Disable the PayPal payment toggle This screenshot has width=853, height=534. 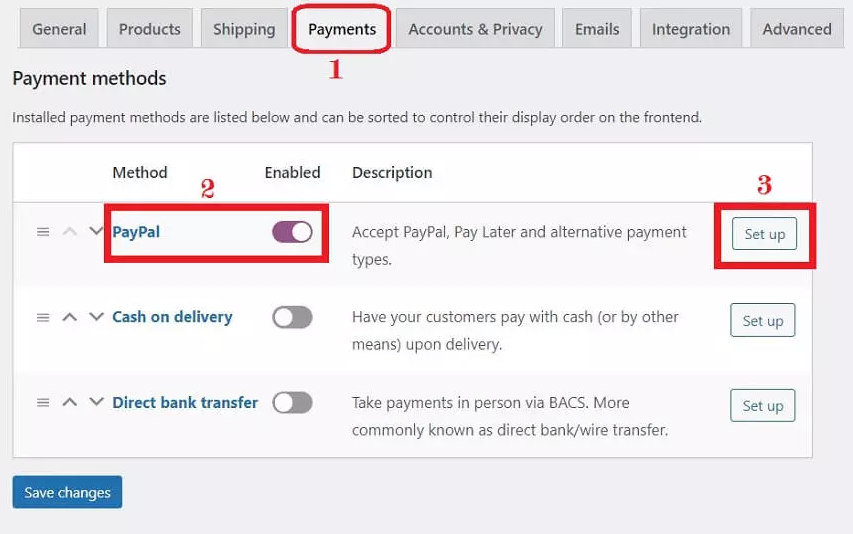click(292, 232)
